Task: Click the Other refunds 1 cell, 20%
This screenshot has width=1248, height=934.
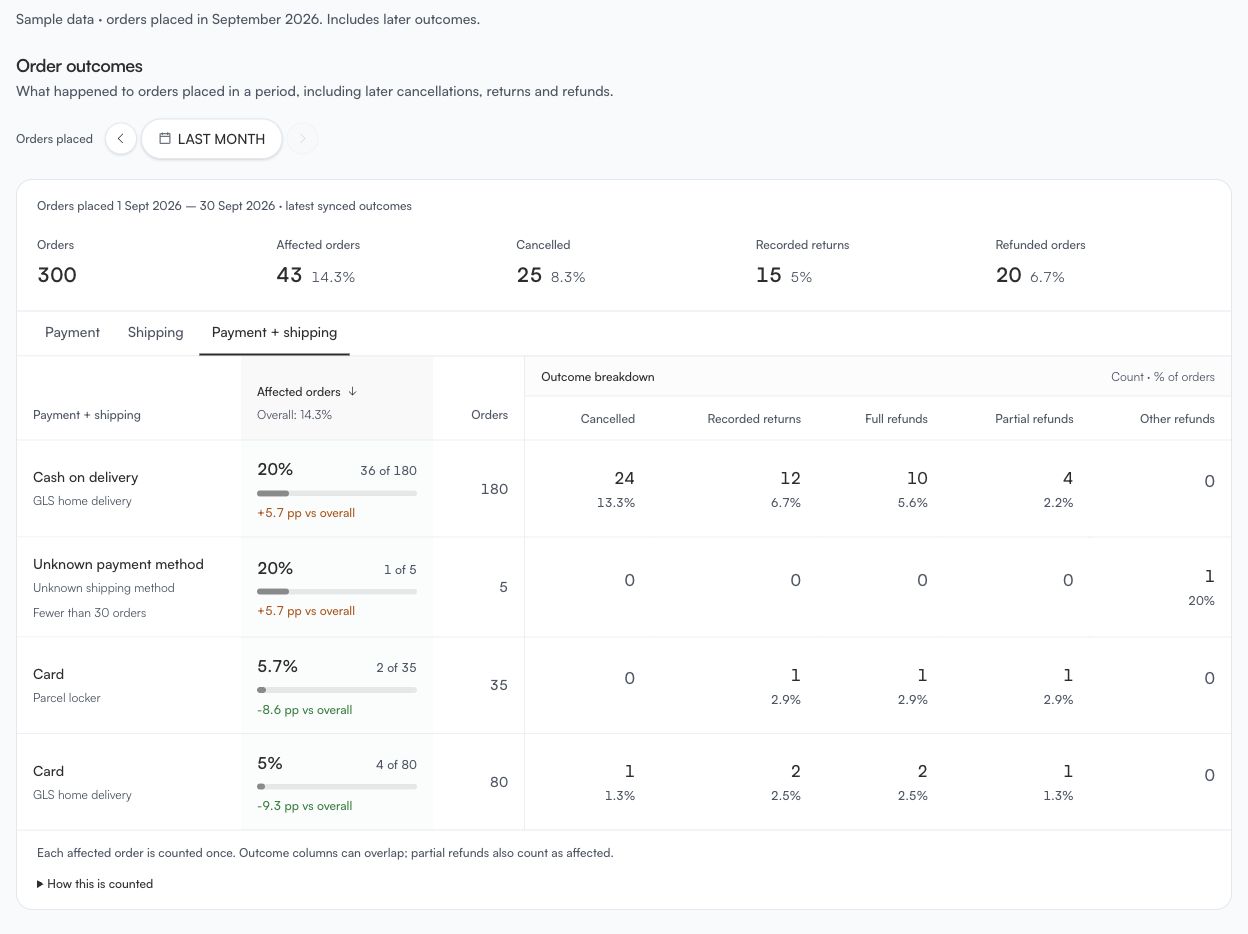Action: [1201, 587]
